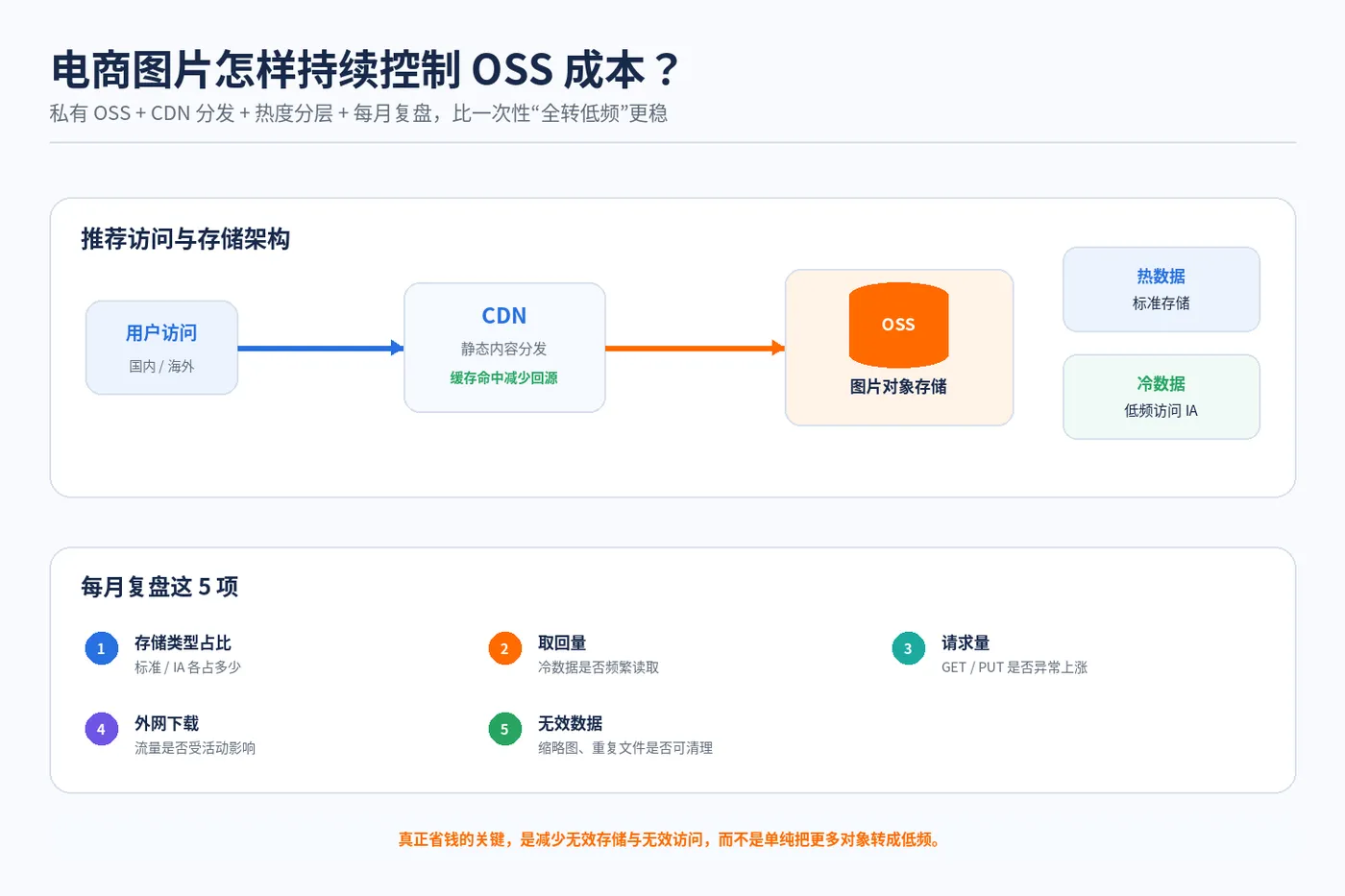Click the "低频访问 IA" text
Viewport: 1345px width, 896px height.
1162,411
